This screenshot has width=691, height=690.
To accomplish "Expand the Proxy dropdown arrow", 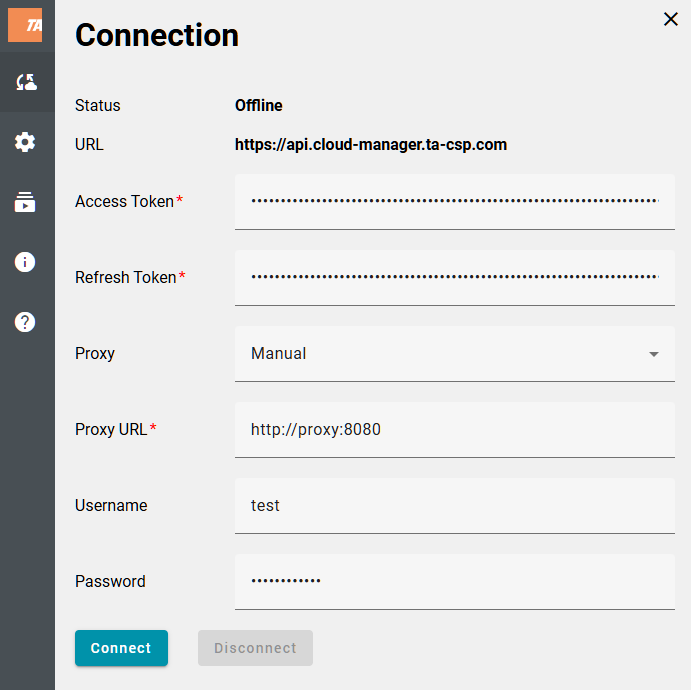I will click(654, 354).
